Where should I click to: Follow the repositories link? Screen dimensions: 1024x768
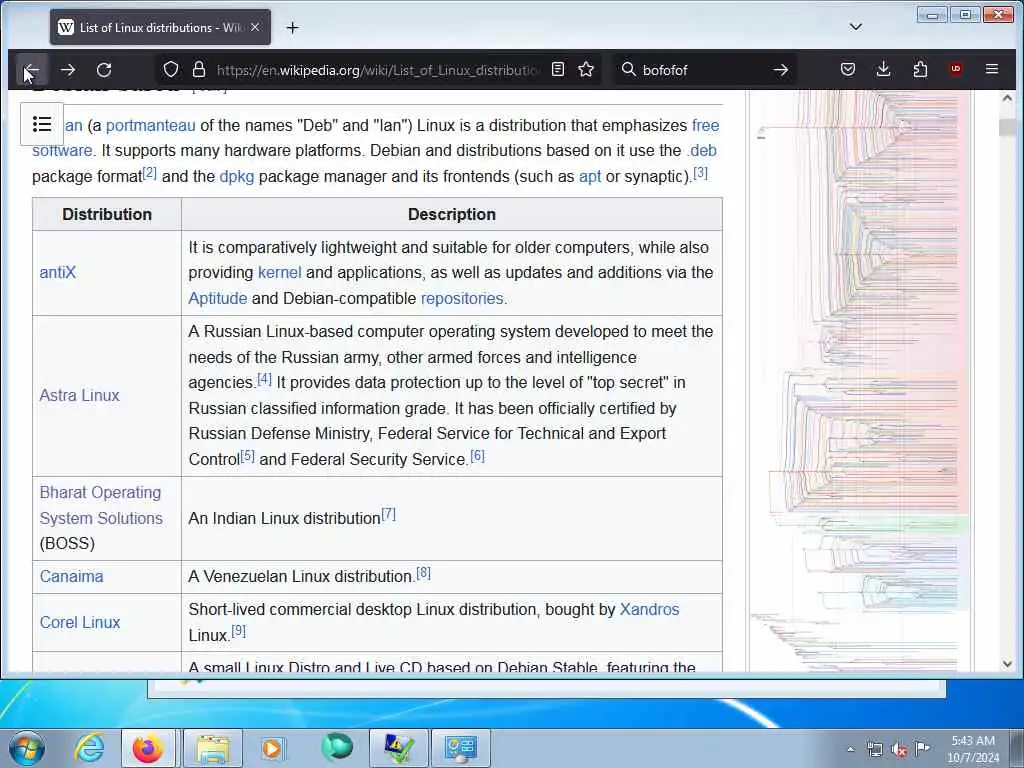click(x=463, y=298)
